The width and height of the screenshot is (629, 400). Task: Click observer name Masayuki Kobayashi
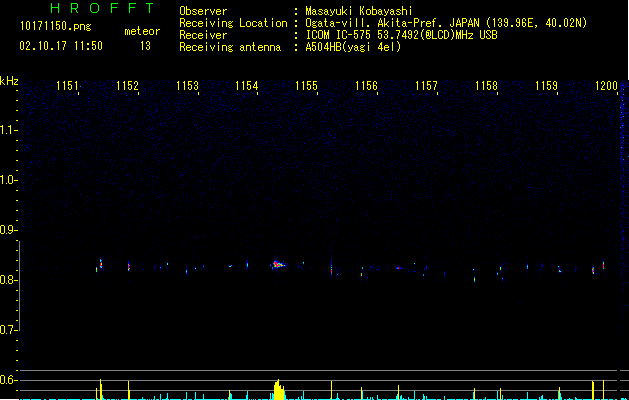coord(358,11)
